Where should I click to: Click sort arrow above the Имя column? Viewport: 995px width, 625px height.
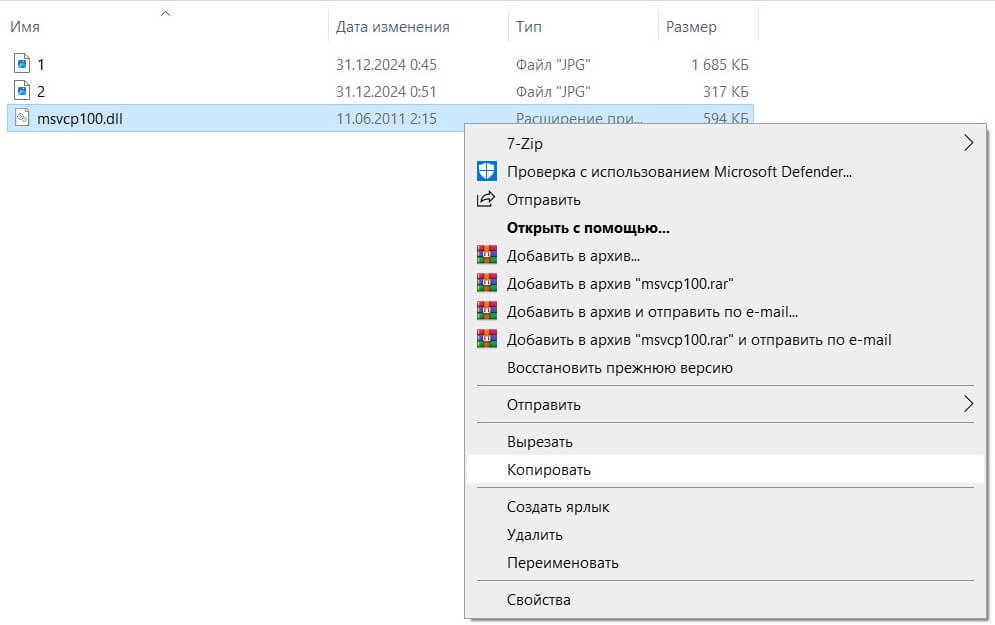[x=165, y=14]
